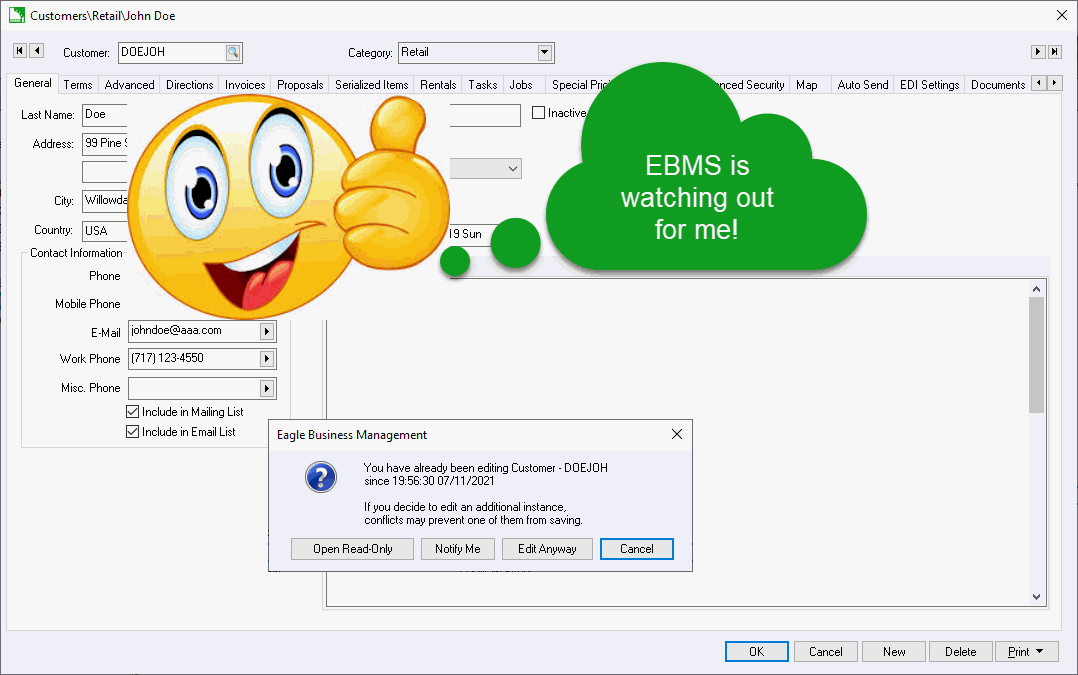
Task: Click the Work Phone arrow button
Action: point(267,359)
